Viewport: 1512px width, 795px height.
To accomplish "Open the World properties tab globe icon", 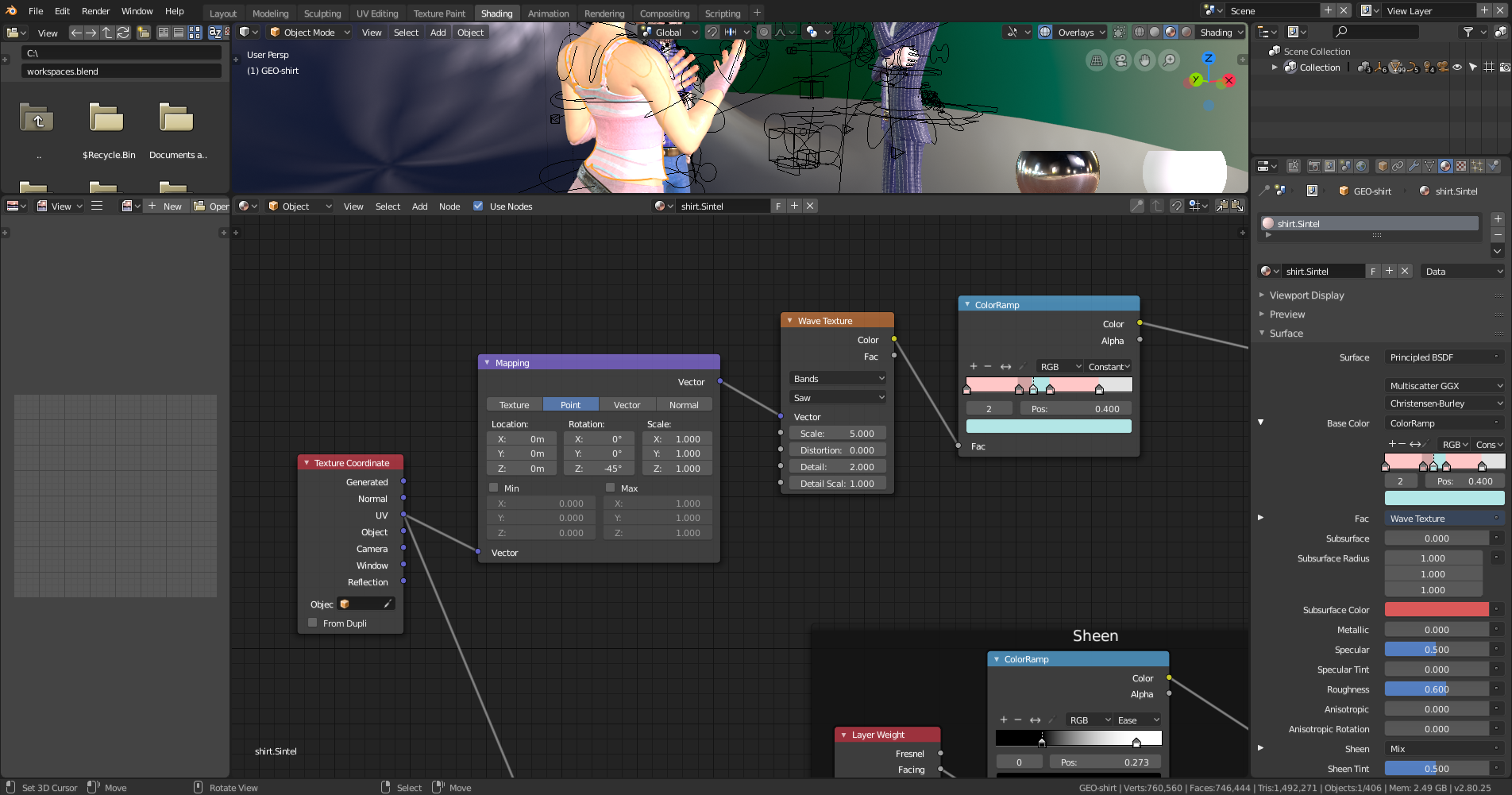I will pyautogui.click(x=1361, y=166).
